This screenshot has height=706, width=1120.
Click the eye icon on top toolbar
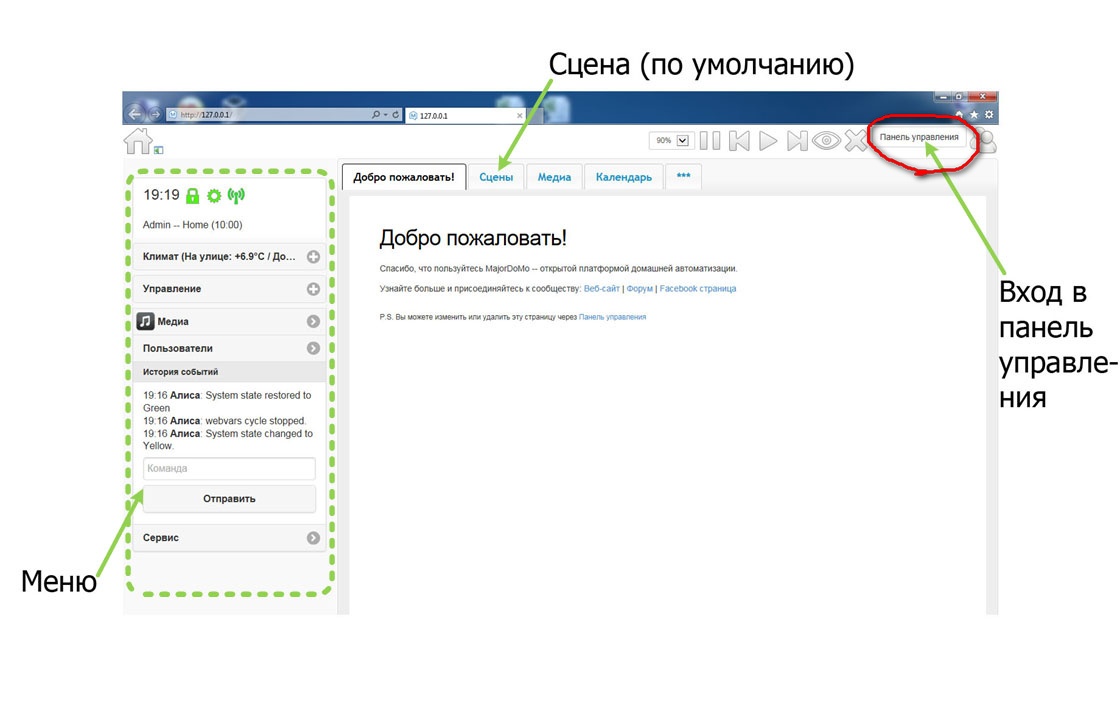pos(826,139)
